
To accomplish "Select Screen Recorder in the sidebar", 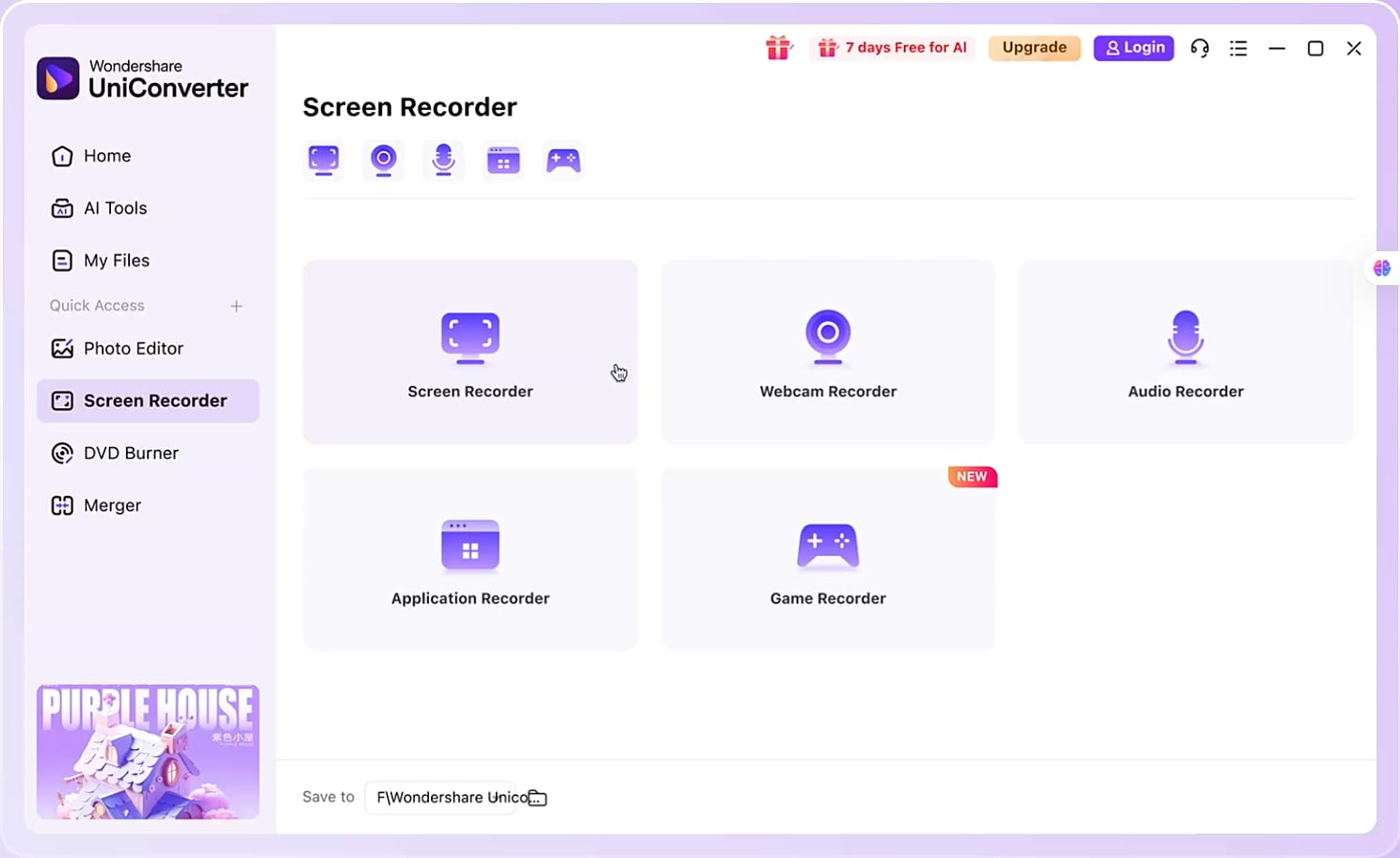I will (148, 401).
